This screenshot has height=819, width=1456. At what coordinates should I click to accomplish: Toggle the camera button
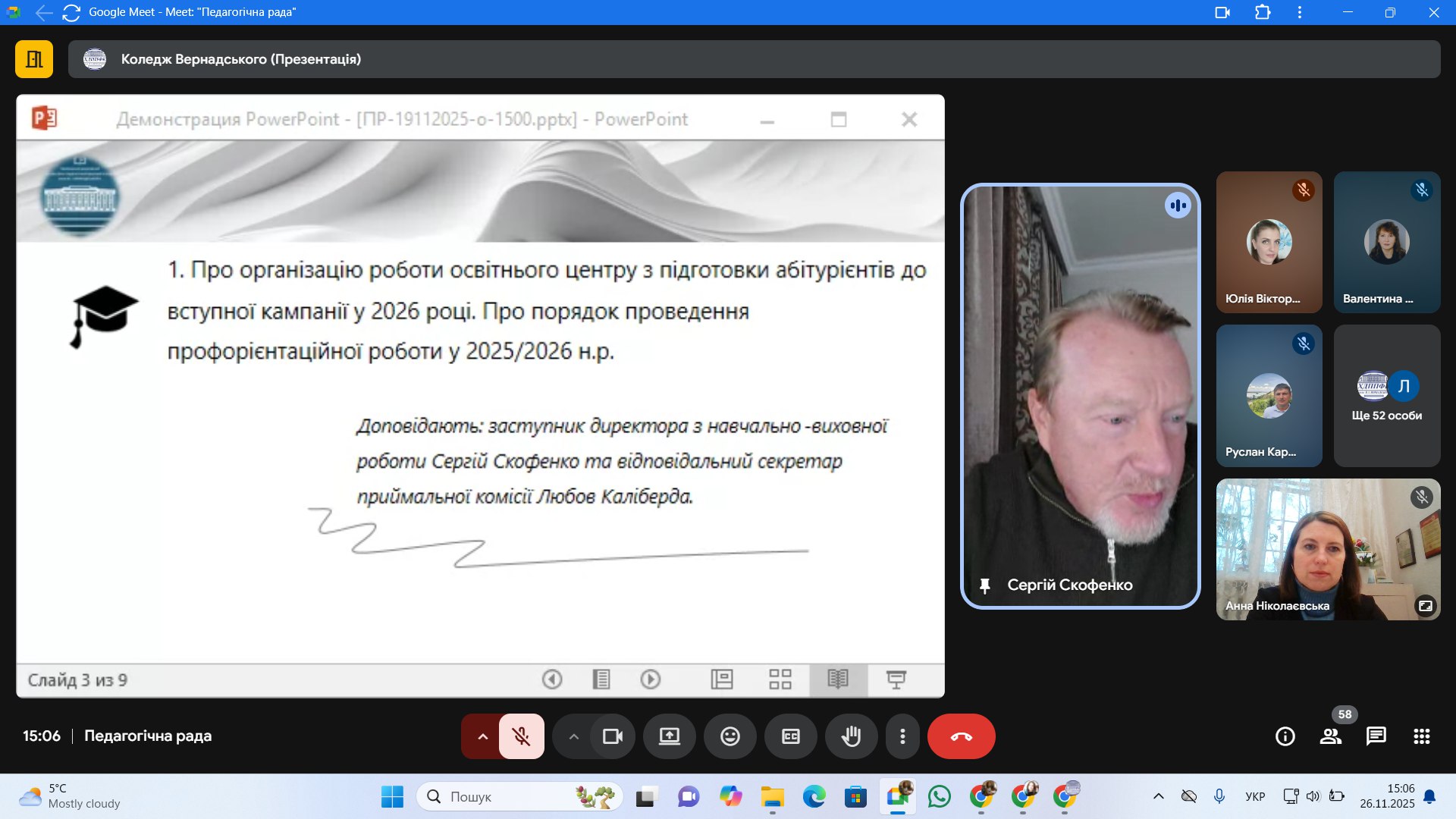point(612,736)
